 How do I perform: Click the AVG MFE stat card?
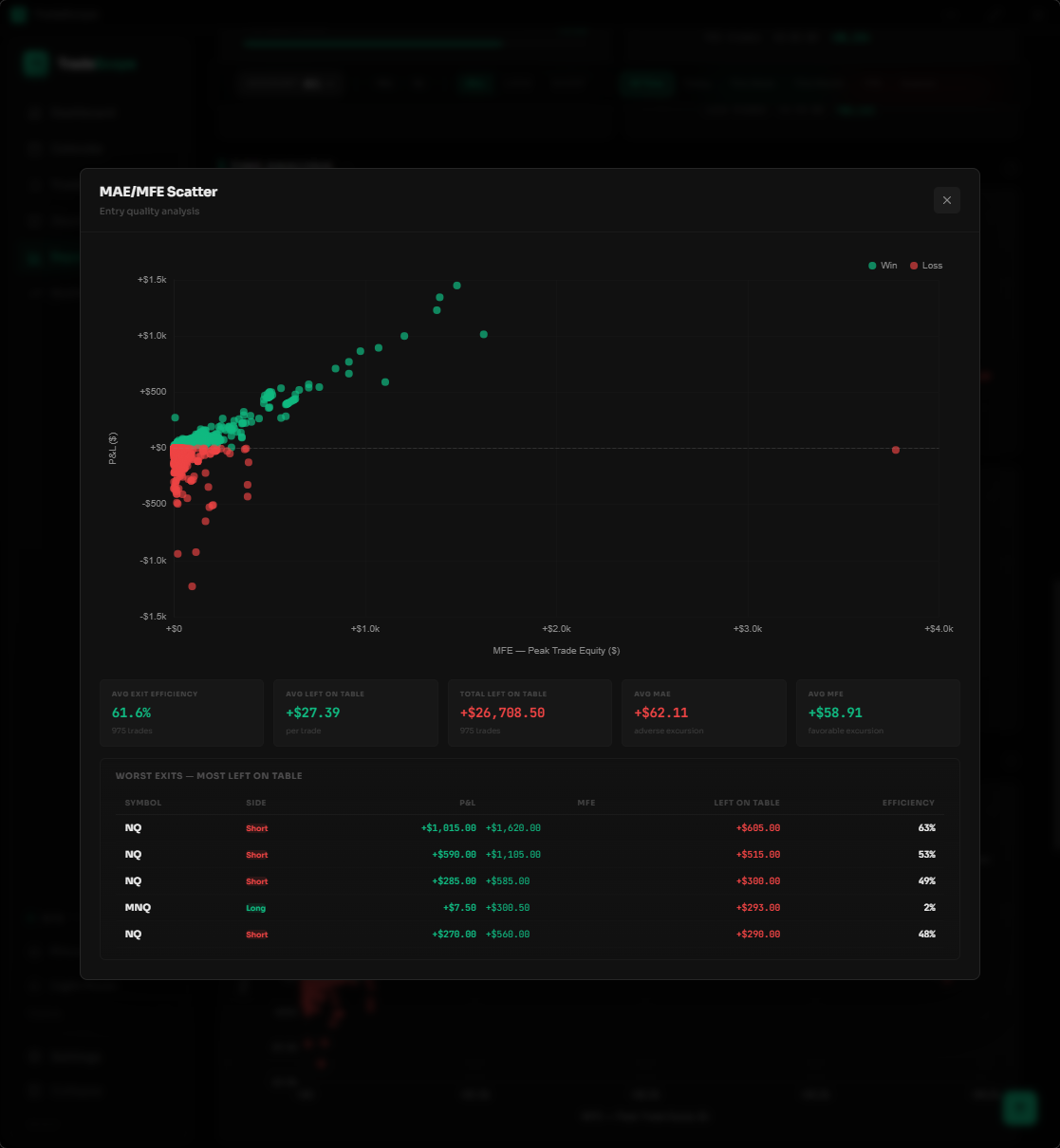878,713
